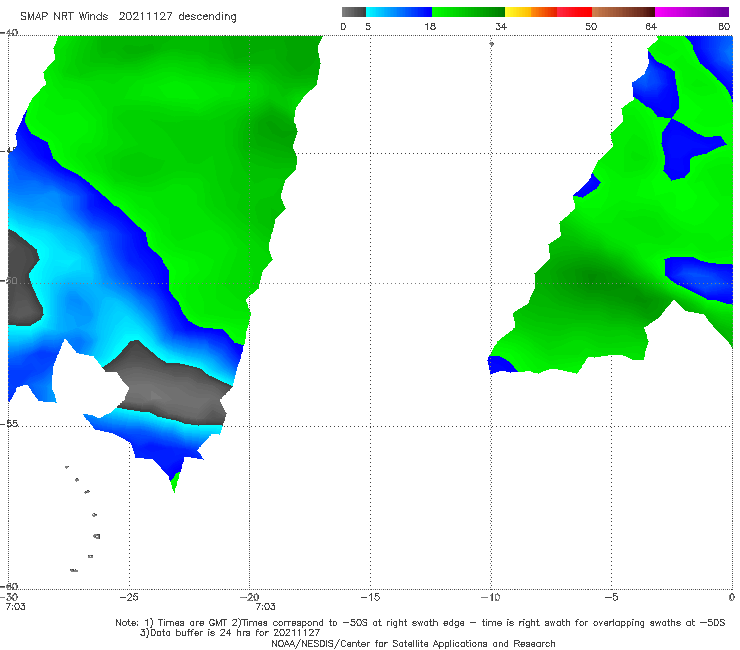Screen dimensions: 740x650
Task: Click the cyan-to-blue 5–18 colorbar segment
Action: (399, 12)
